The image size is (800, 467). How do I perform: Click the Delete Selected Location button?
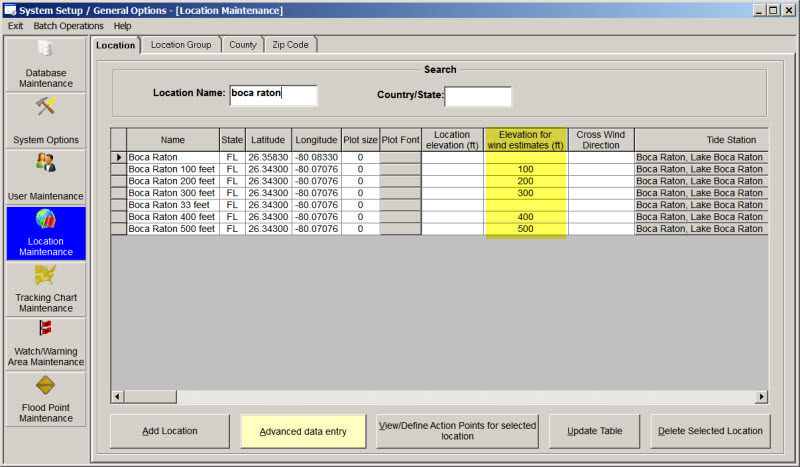pyautogui.click(x=710, y=431)
